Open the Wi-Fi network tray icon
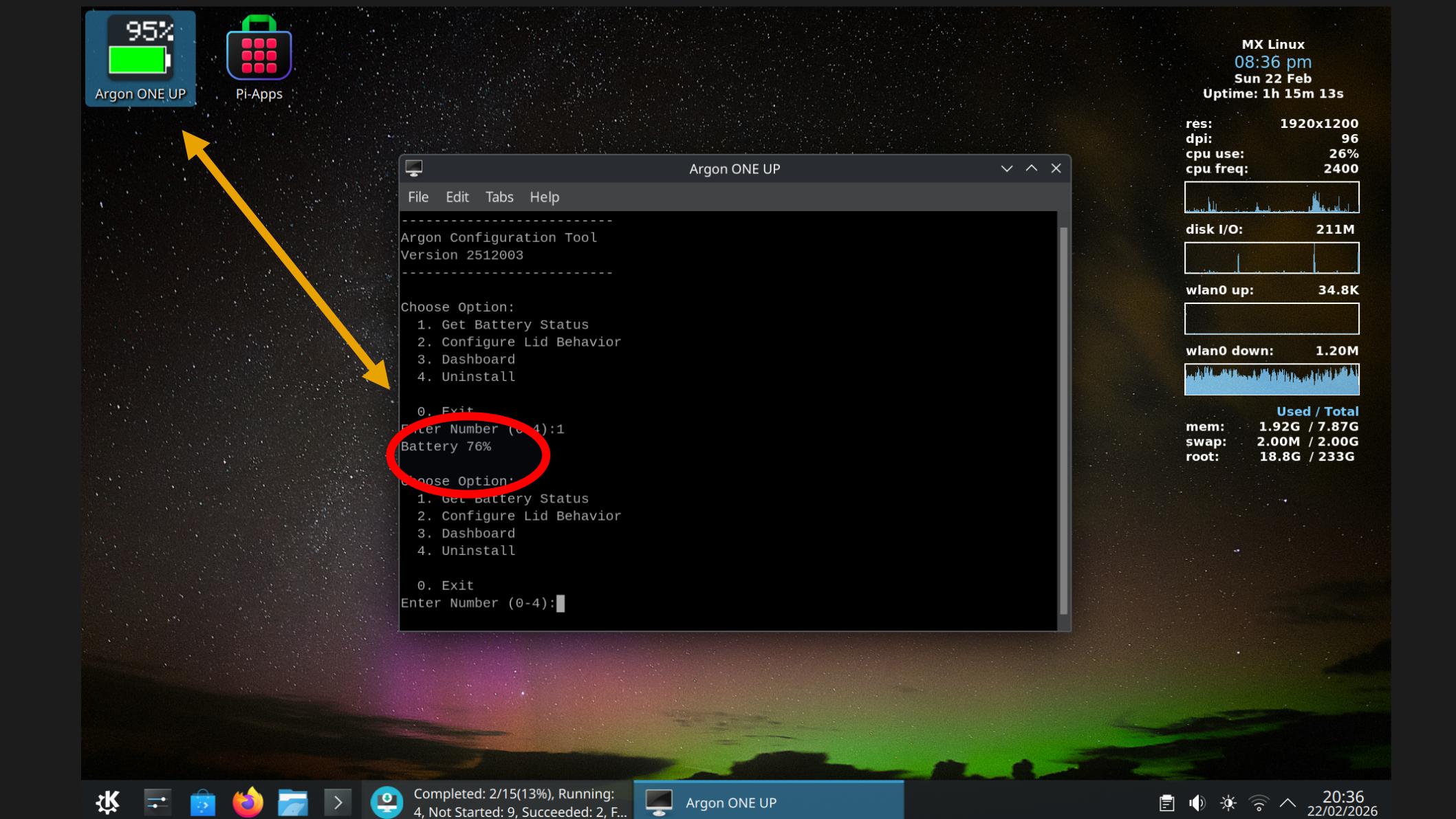 point(1259,802)
